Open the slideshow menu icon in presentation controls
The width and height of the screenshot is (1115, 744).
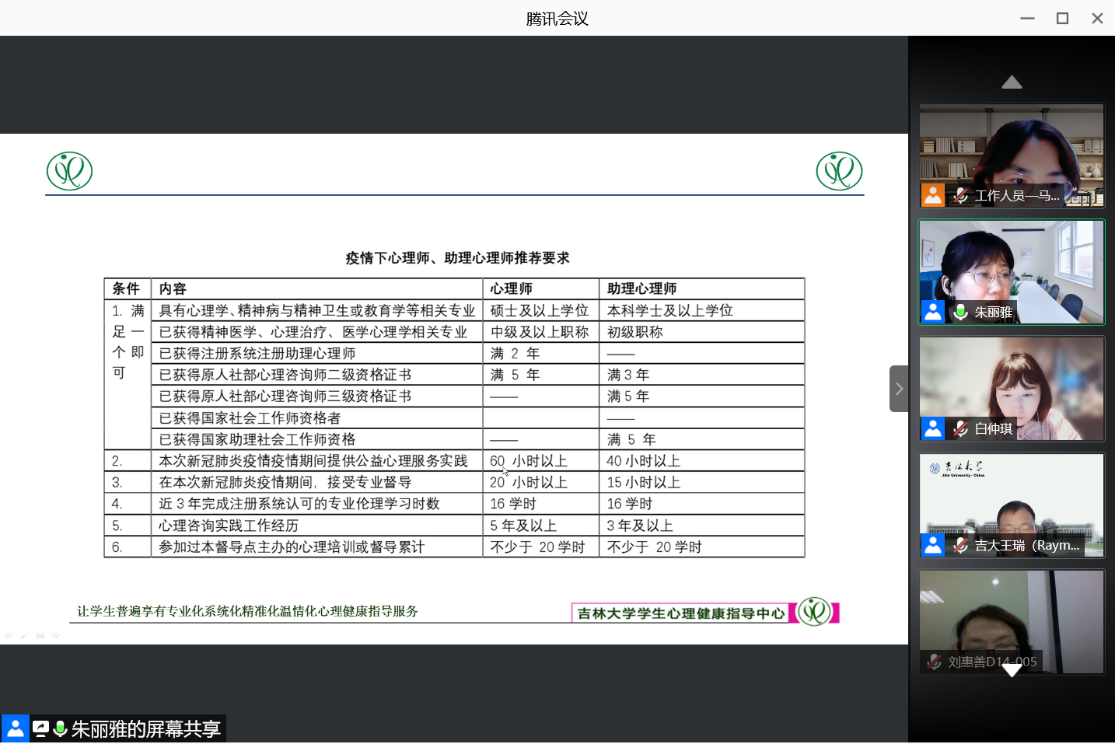(x=41, y=635)
